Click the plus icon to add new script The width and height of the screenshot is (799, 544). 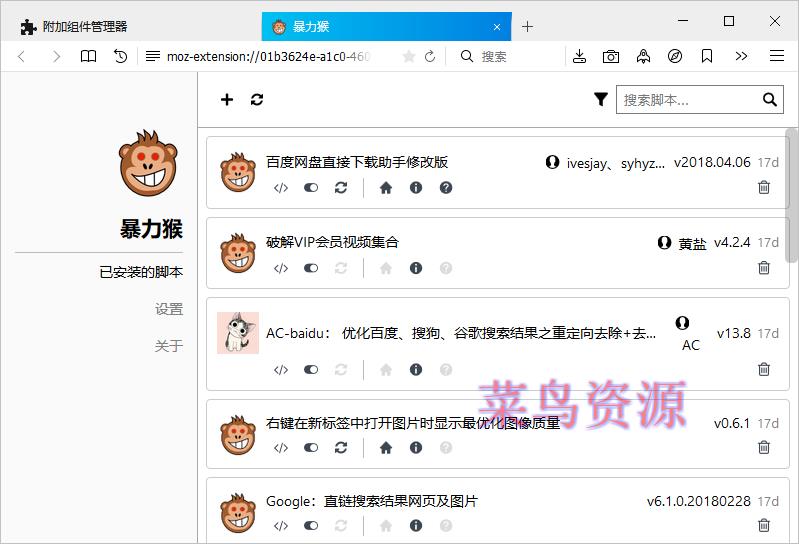point(227,99)
